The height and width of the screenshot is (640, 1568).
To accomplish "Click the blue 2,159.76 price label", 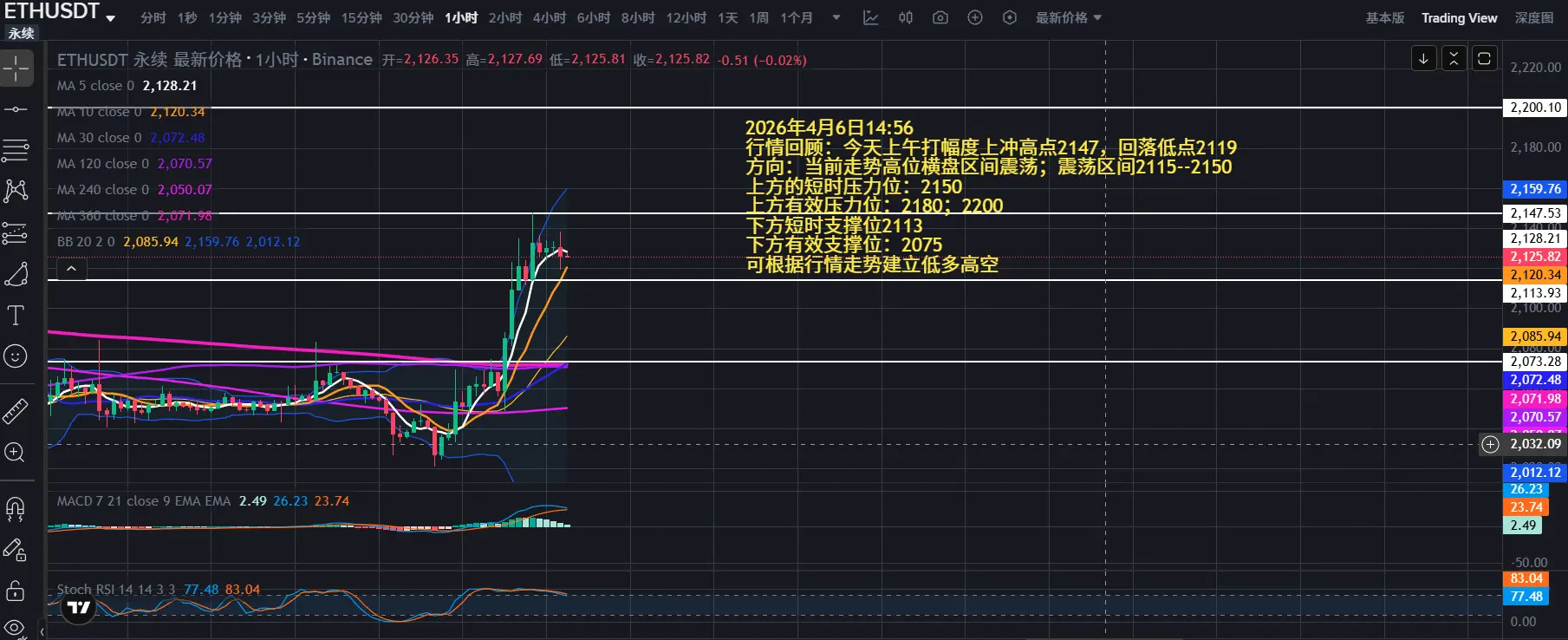I will coord(1535,189).
